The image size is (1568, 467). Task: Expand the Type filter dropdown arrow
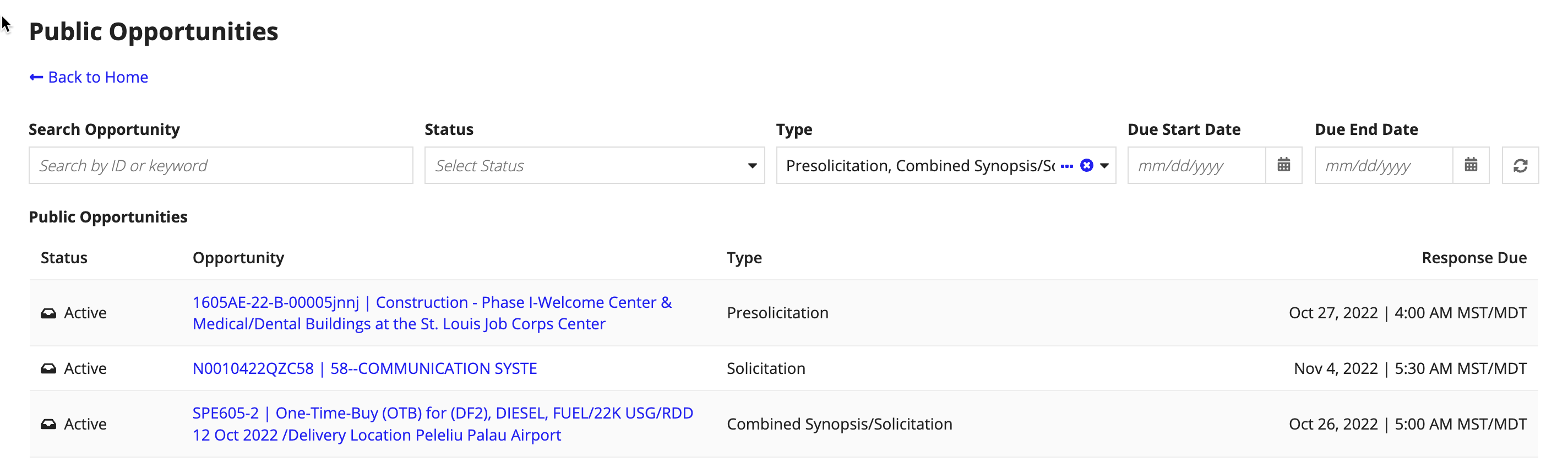point(1104,165)
